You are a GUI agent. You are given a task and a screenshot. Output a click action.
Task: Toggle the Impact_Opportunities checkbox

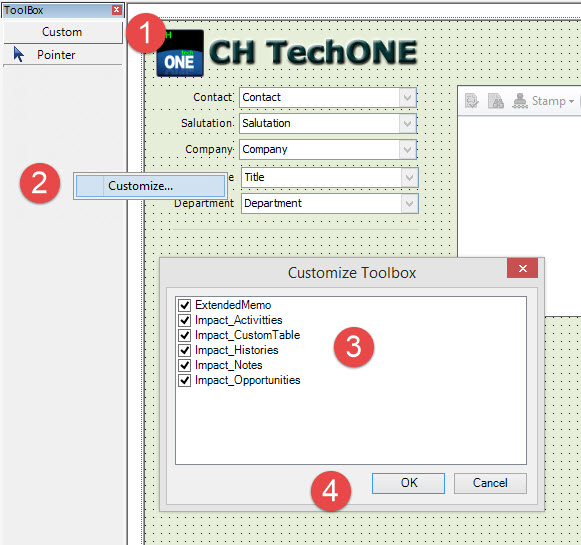(185, 380)
